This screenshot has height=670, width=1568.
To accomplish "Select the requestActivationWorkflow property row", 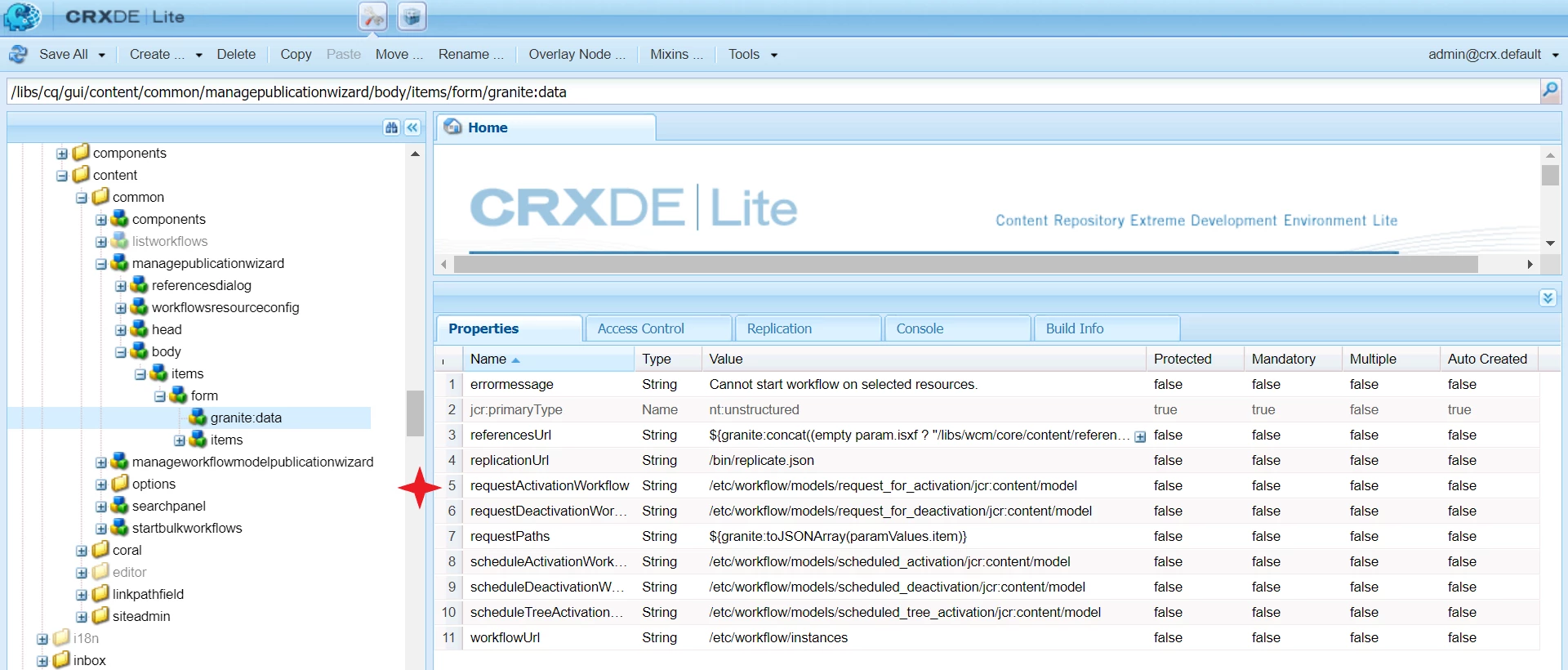I will click(987, 485).
